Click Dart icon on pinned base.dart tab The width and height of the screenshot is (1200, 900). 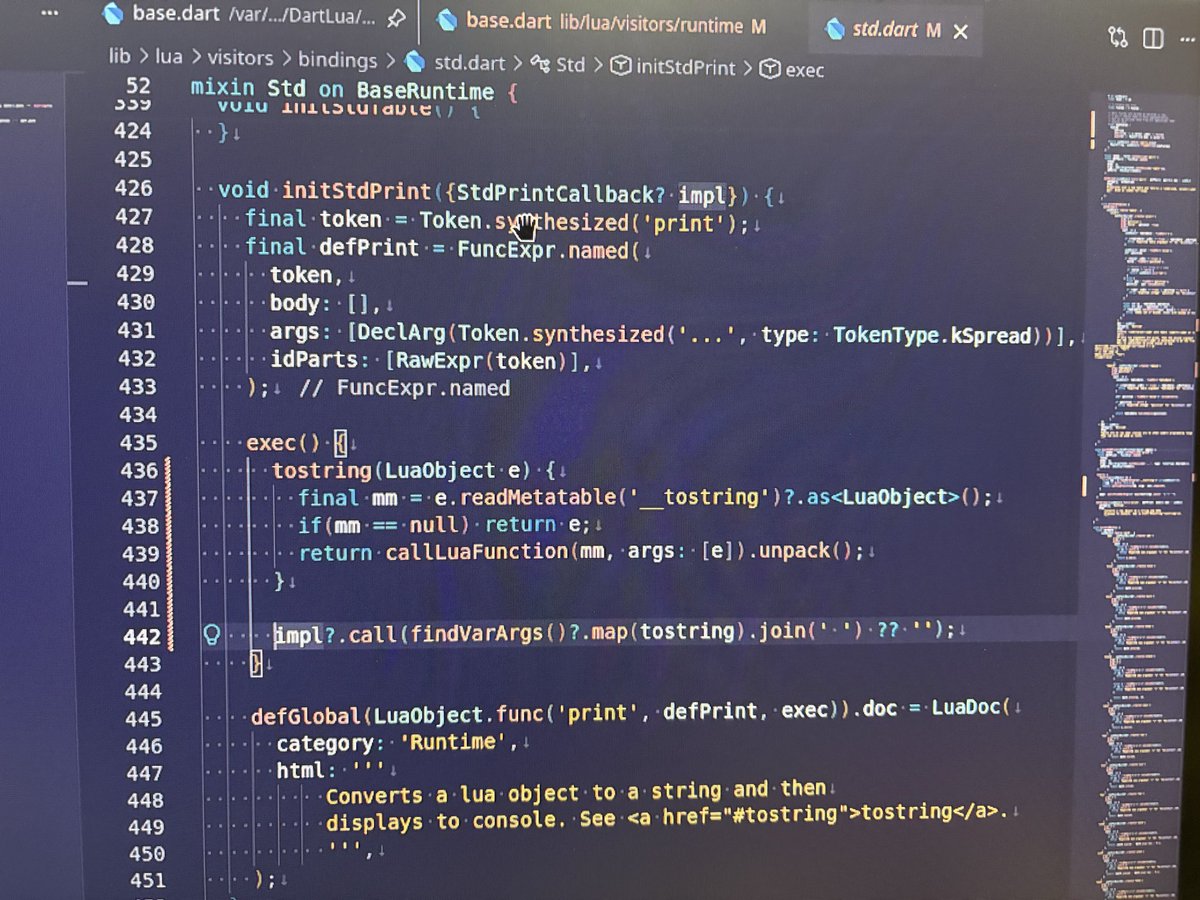(114, 14)
